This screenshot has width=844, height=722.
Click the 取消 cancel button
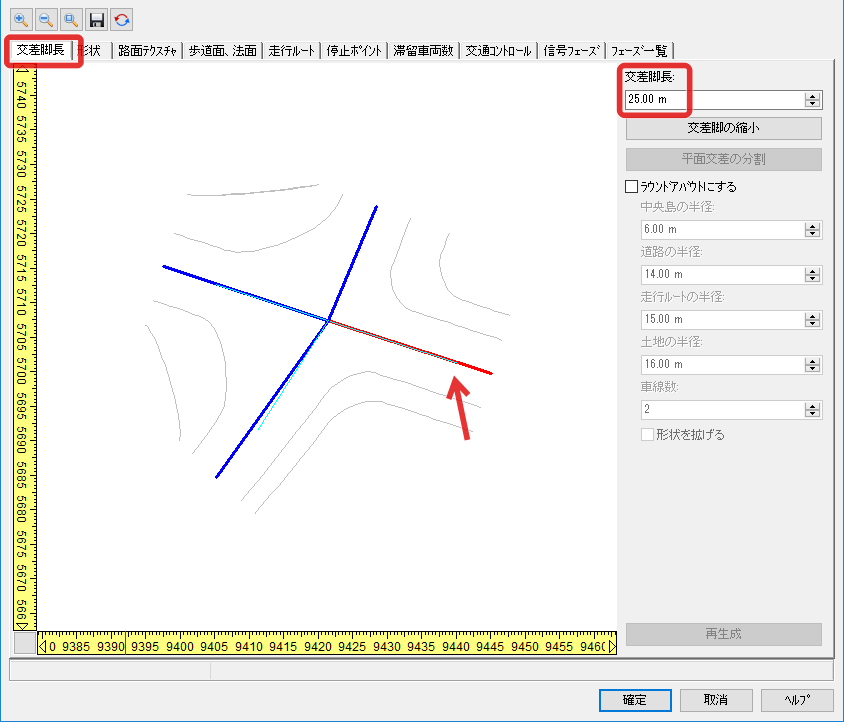[716, 700]
